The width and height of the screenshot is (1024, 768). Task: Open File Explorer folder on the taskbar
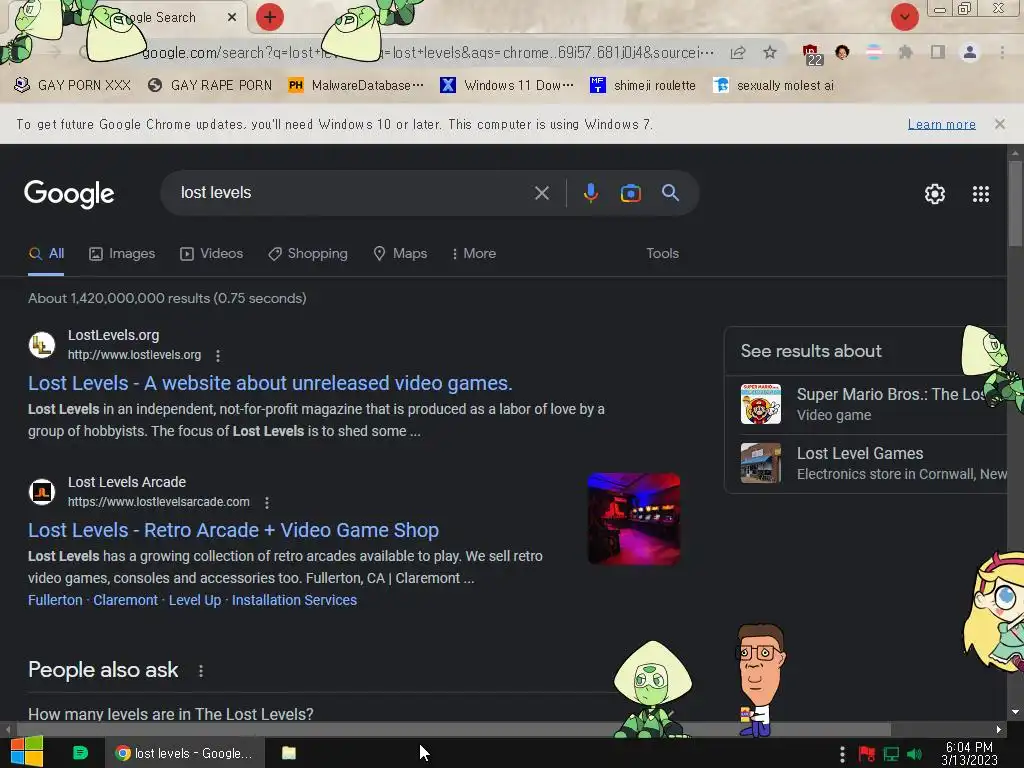(289, 753)
